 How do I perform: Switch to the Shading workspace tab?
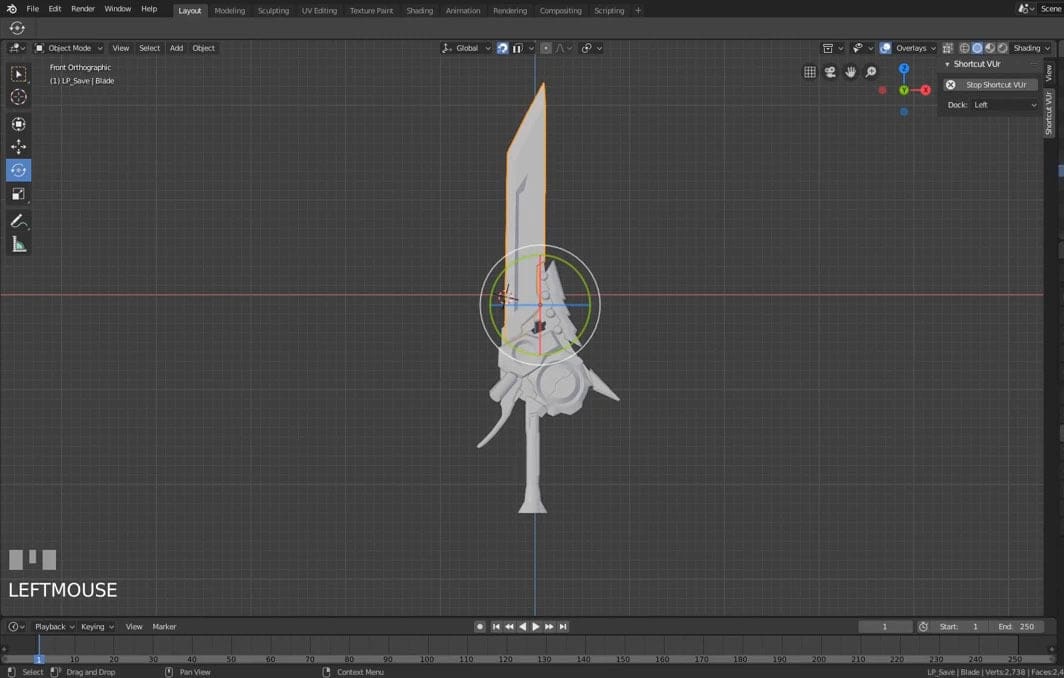(x=419, y=11)
